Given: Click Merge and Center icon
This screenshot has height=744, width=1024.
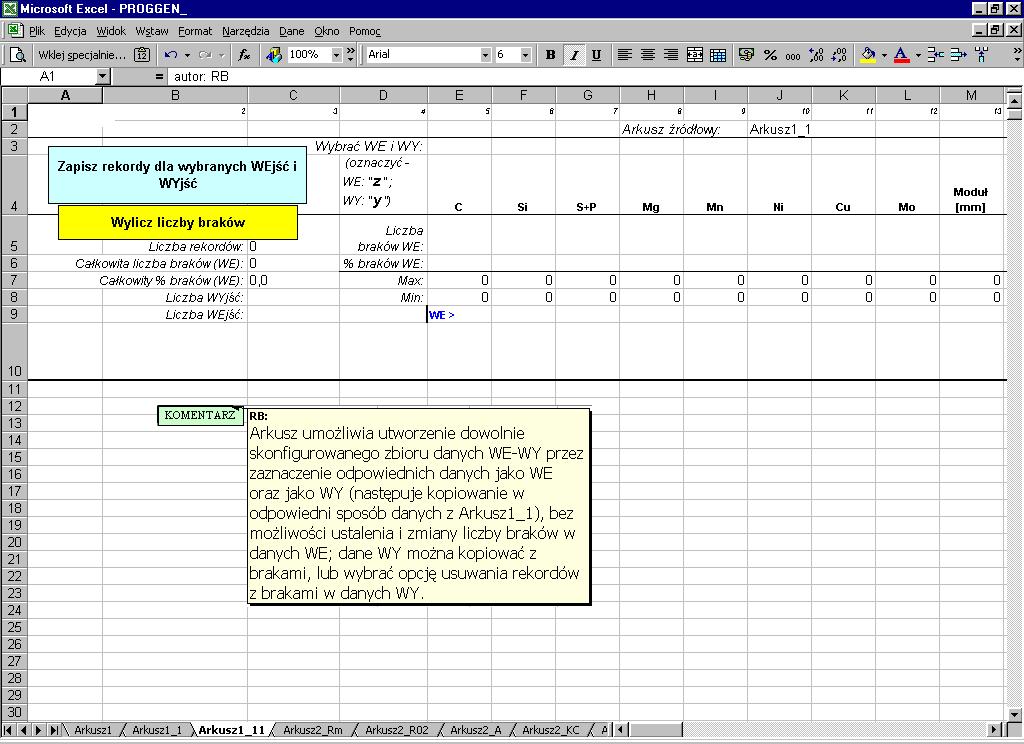Looking at the screenshot, I should (695, 55).
